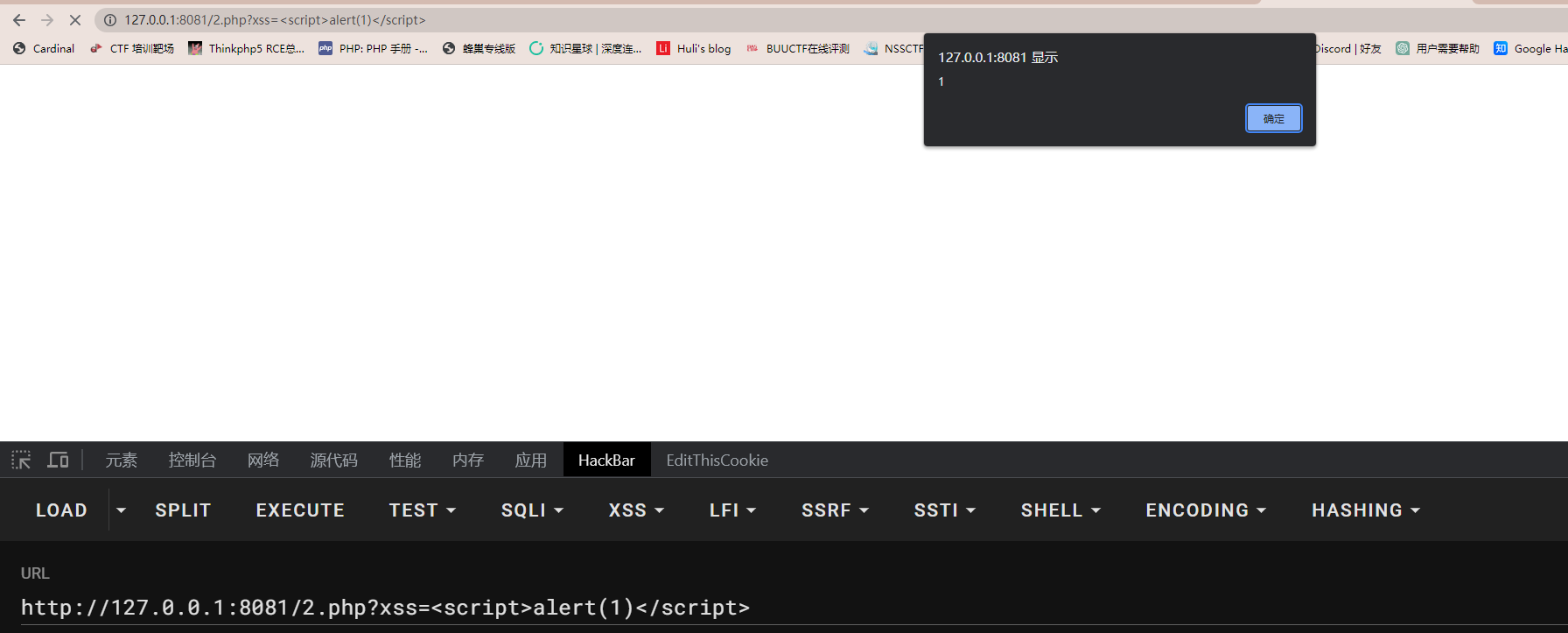Open the 知识星球 bookmark
Image resolution: width=1568 pixels, height=633 pixels.
click(585, 49)
